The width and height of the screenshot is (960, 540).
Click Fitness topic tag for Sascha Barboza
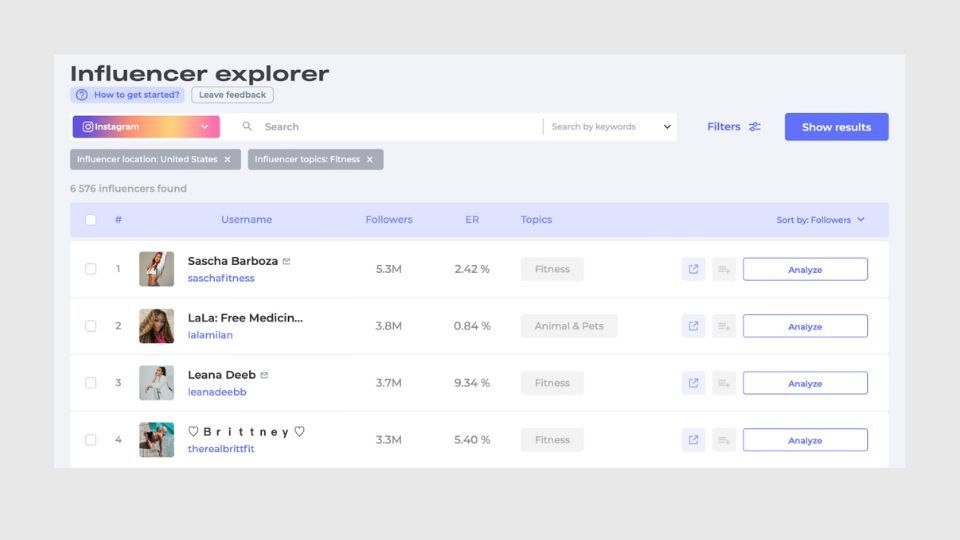click(552, 269)
